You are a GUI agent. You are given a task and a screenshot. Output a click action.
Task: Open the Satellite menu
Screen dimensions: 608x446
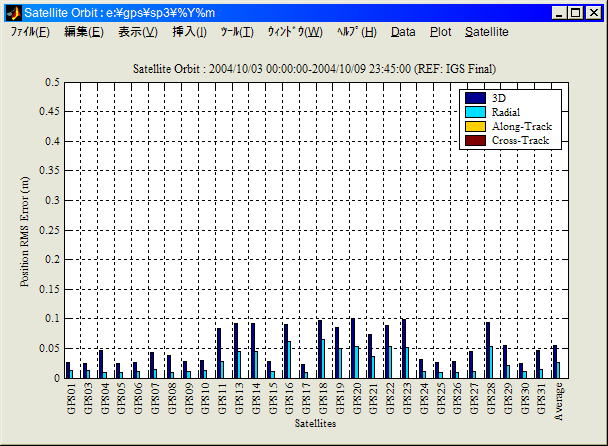486,32
